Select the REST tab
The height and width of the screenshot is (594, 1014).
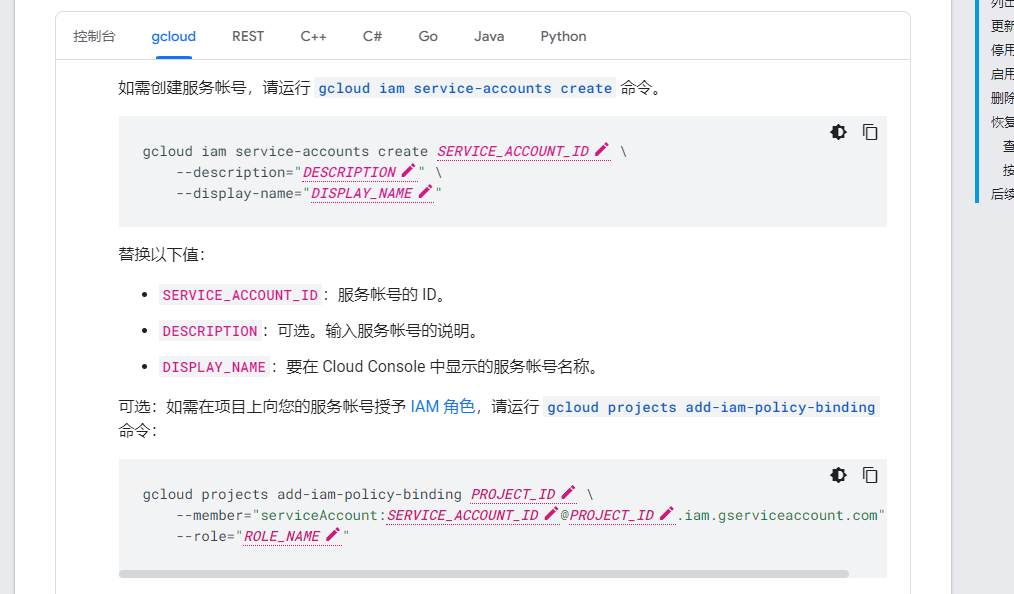248,36
